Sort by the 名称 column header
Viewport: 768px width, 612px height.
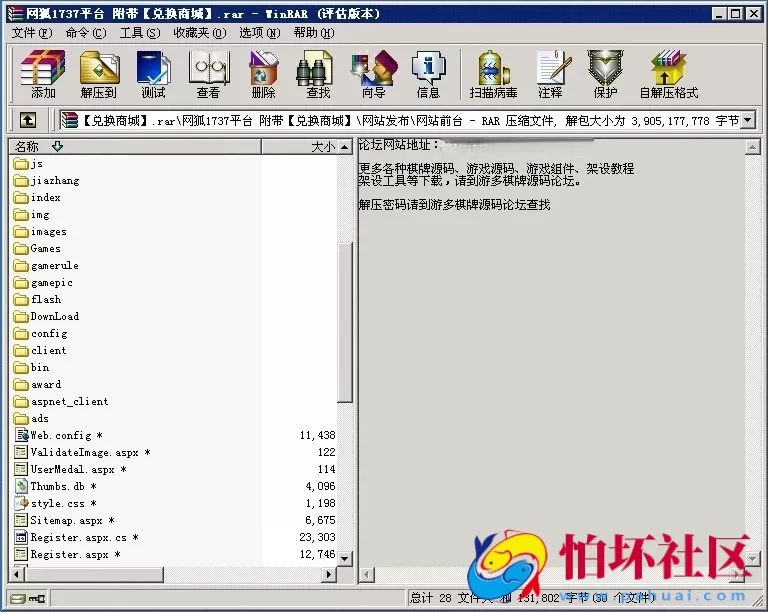pyautogui.click(x=135, y=146)
